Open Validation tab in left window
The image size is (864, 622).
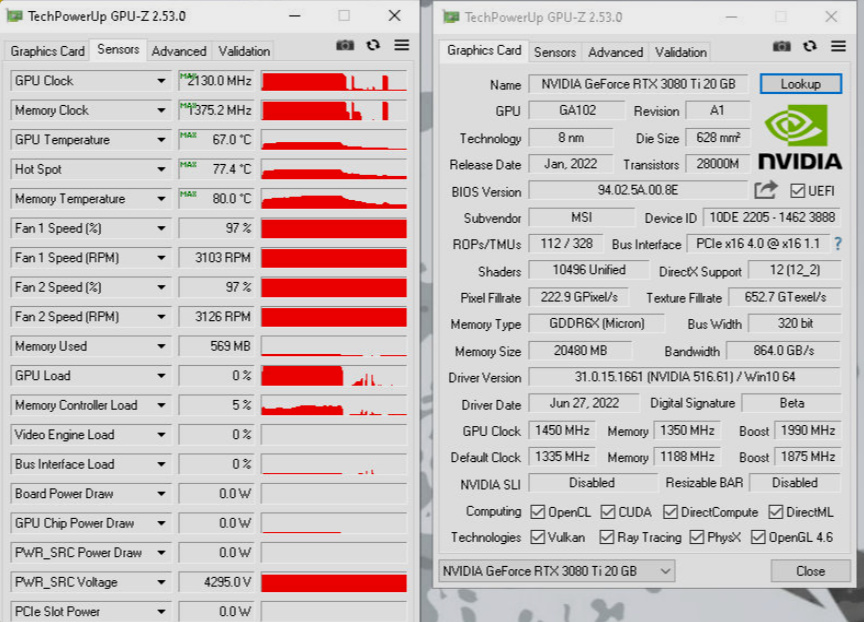[244, 51]
